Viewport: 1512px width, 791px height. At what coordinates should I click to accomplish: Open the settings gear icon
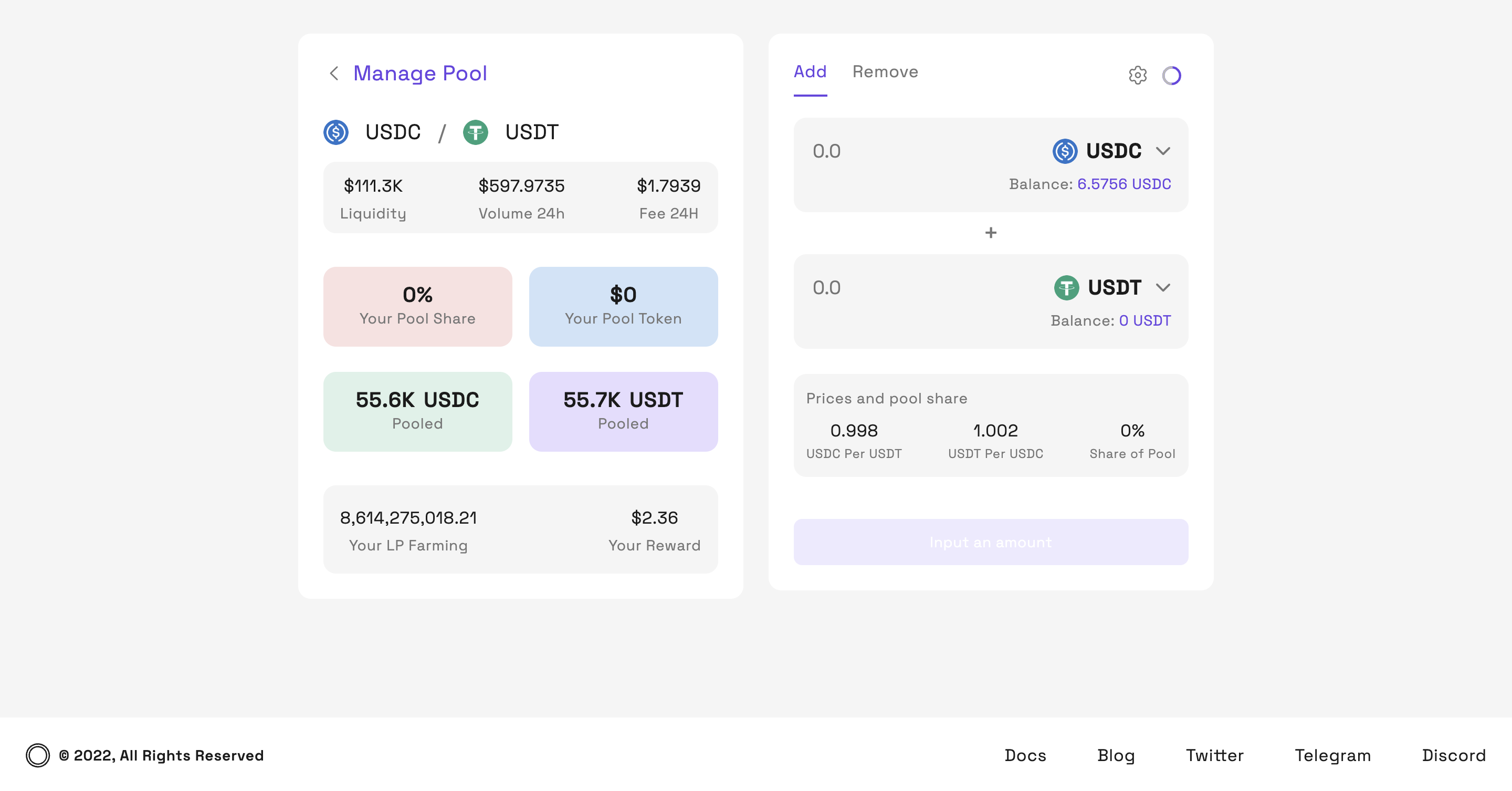coord(1138,75)
